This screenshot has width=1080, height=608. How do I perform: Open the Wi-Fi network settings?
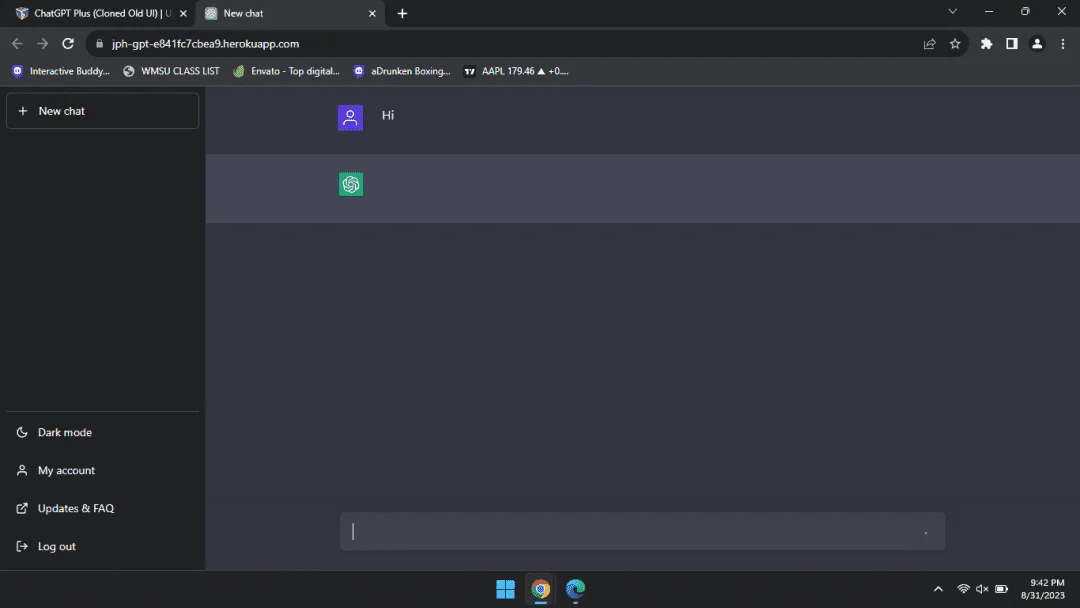pos(963,589)
